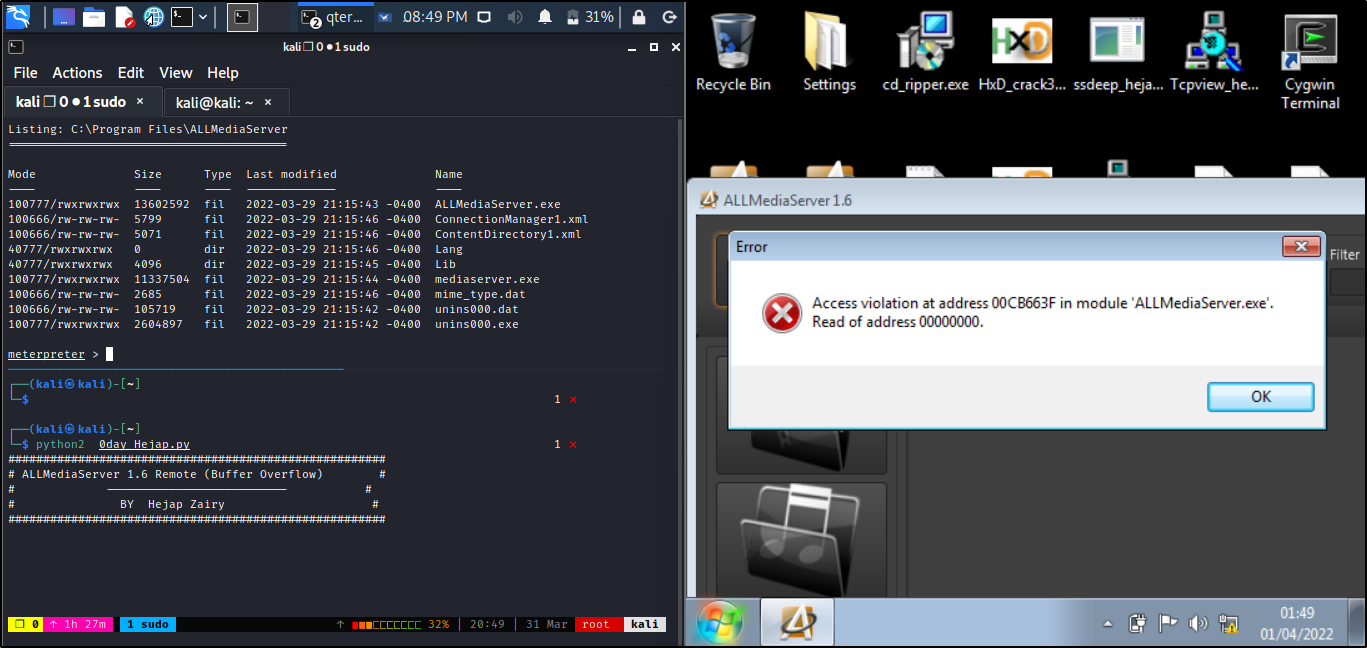Switch to the qterminal taskbar window entry
Image resolution: width=1367 pixels, height=648 pixels.
pyautogui.click(x=335, y=17)
